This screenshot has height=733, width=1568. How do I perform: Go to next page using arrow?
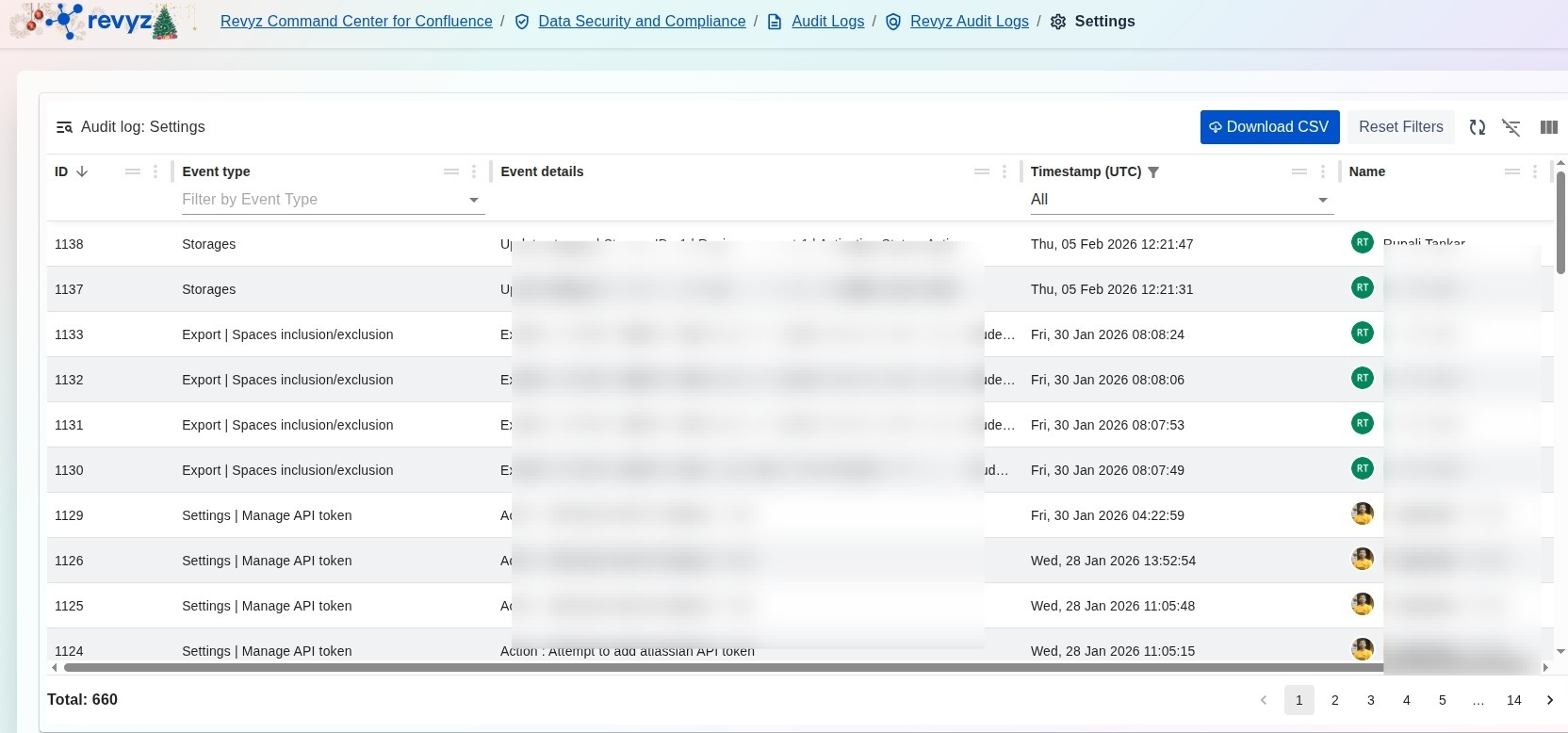coord(1549,700)
